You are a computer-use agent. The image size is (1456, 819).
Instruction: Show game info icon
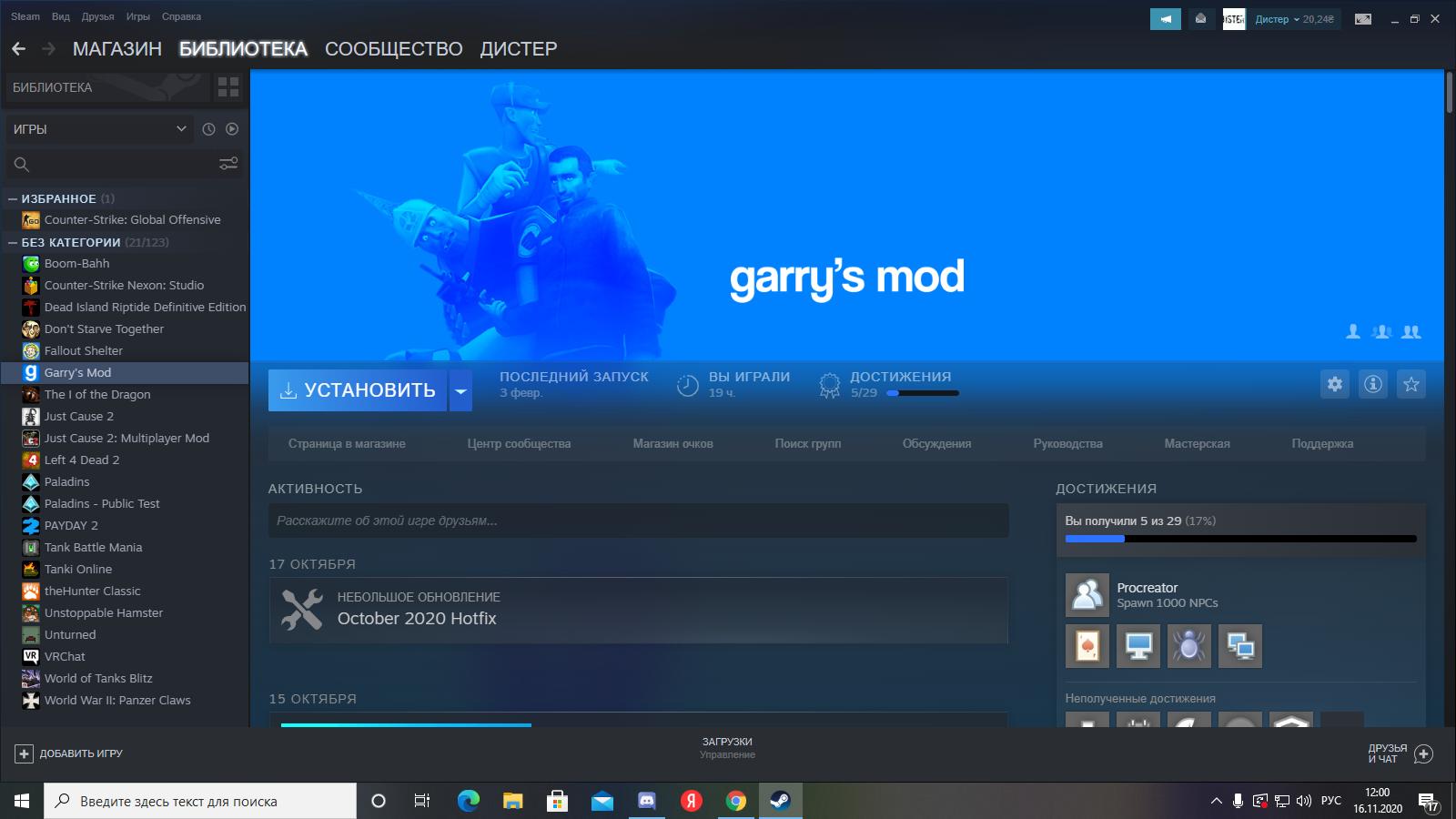coord(1373,384)
